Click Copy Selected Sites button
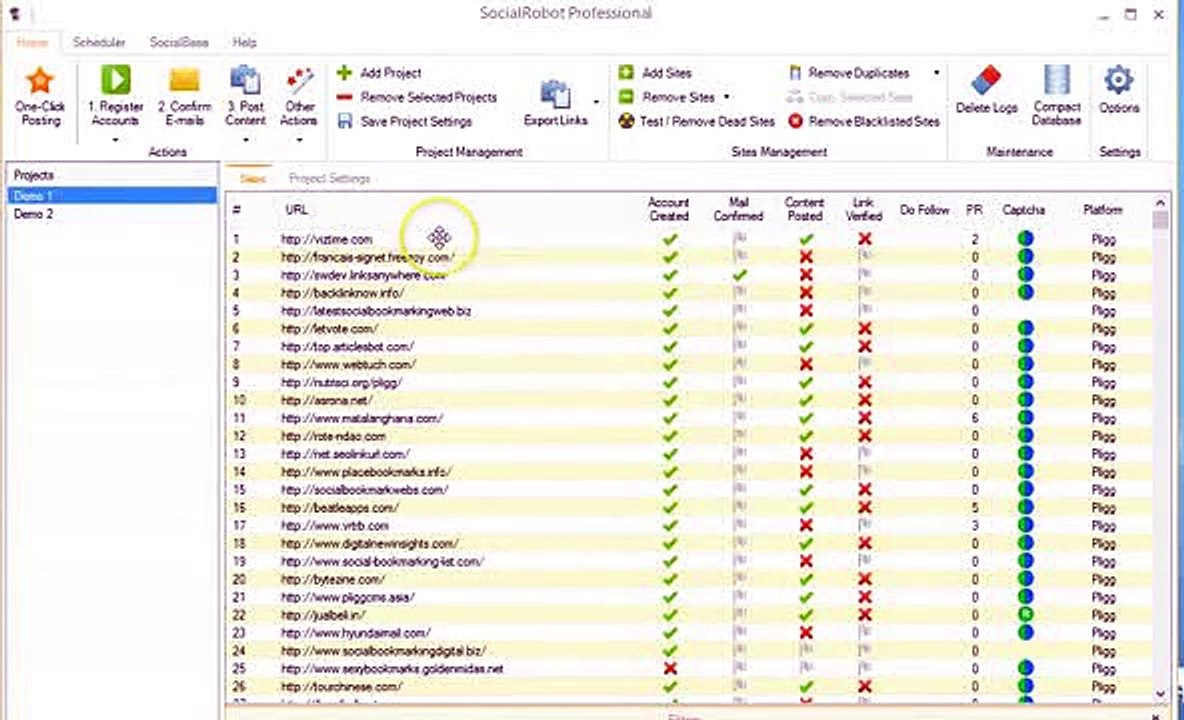 coord(850,97)
